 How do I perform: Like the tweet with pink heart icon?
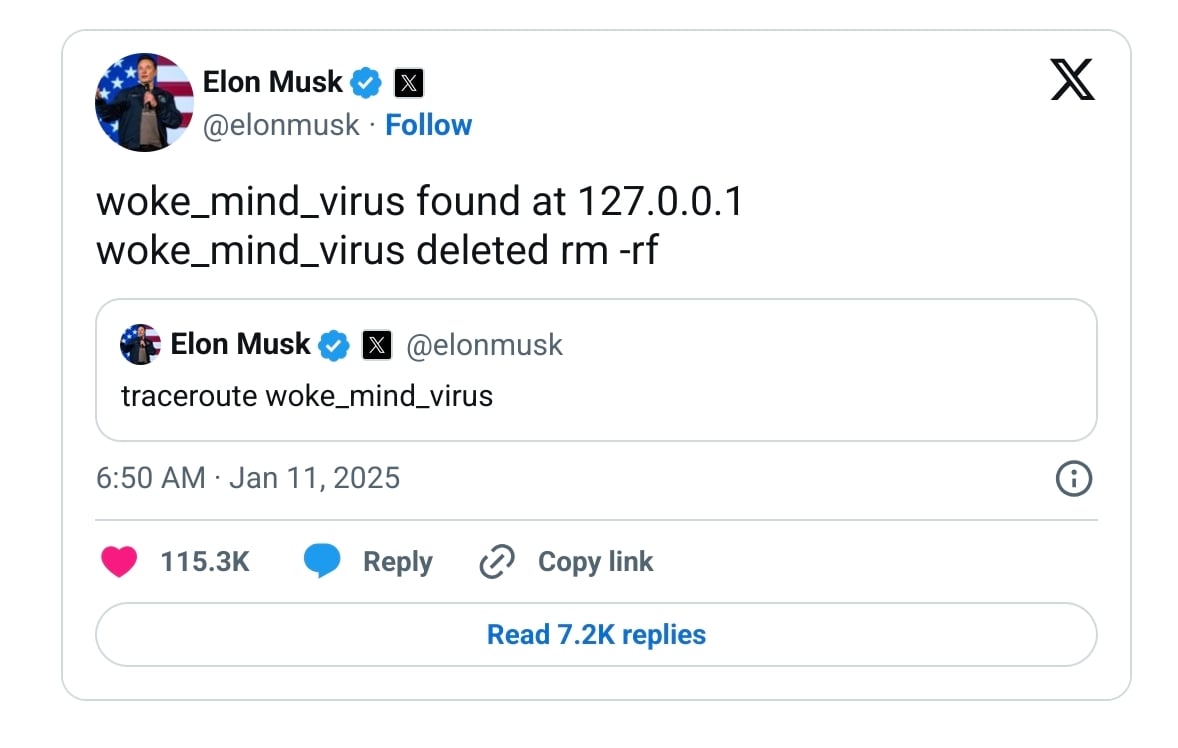(119, 561)
